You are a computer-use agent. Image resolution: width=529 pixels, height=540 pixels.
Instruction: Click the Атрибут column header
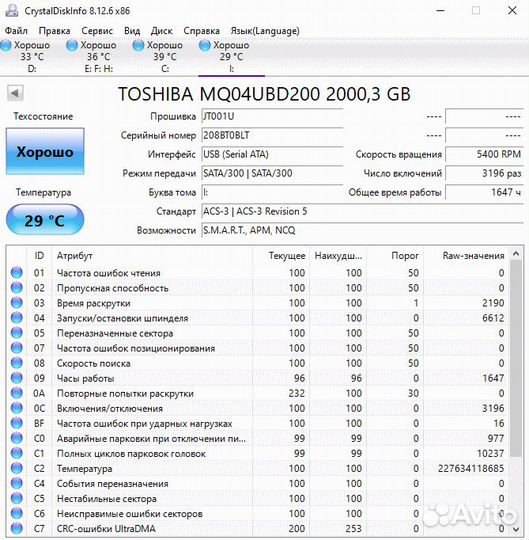152,256
